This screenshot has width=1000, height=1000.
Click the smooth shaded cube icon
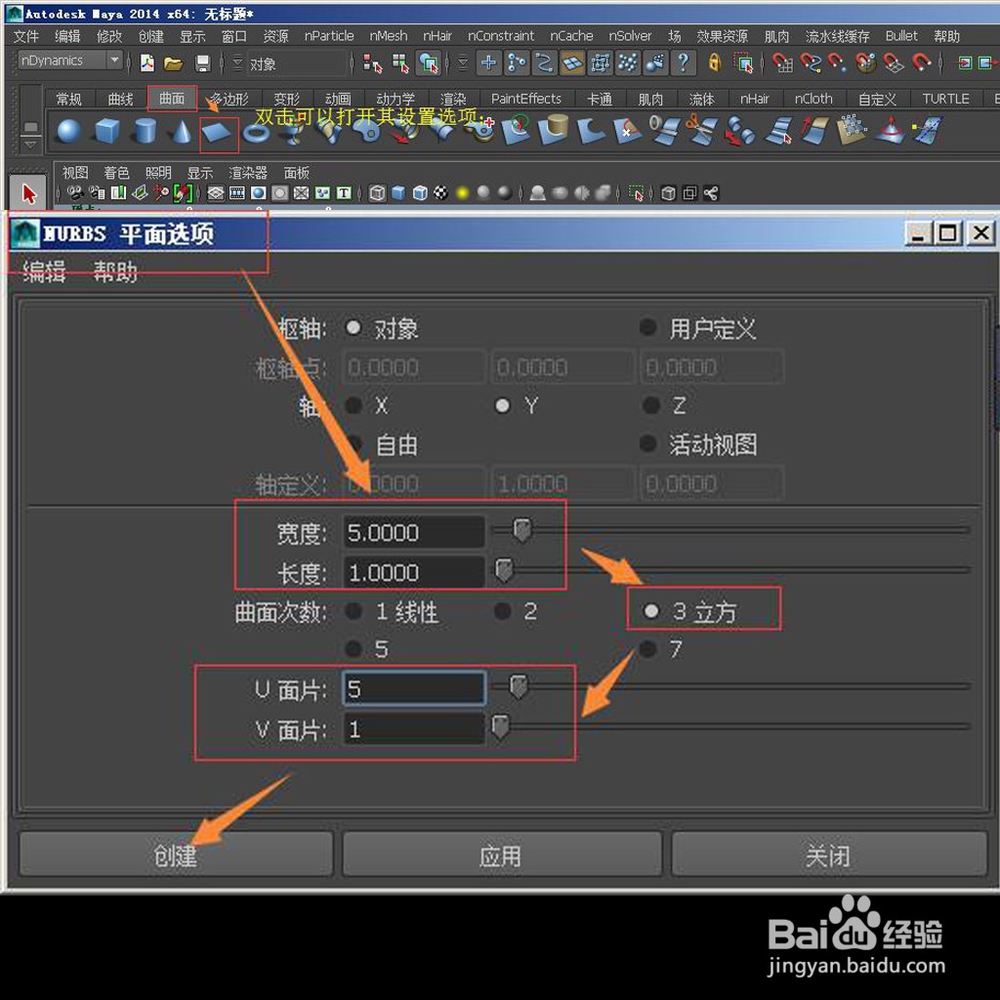coord(399,193)
